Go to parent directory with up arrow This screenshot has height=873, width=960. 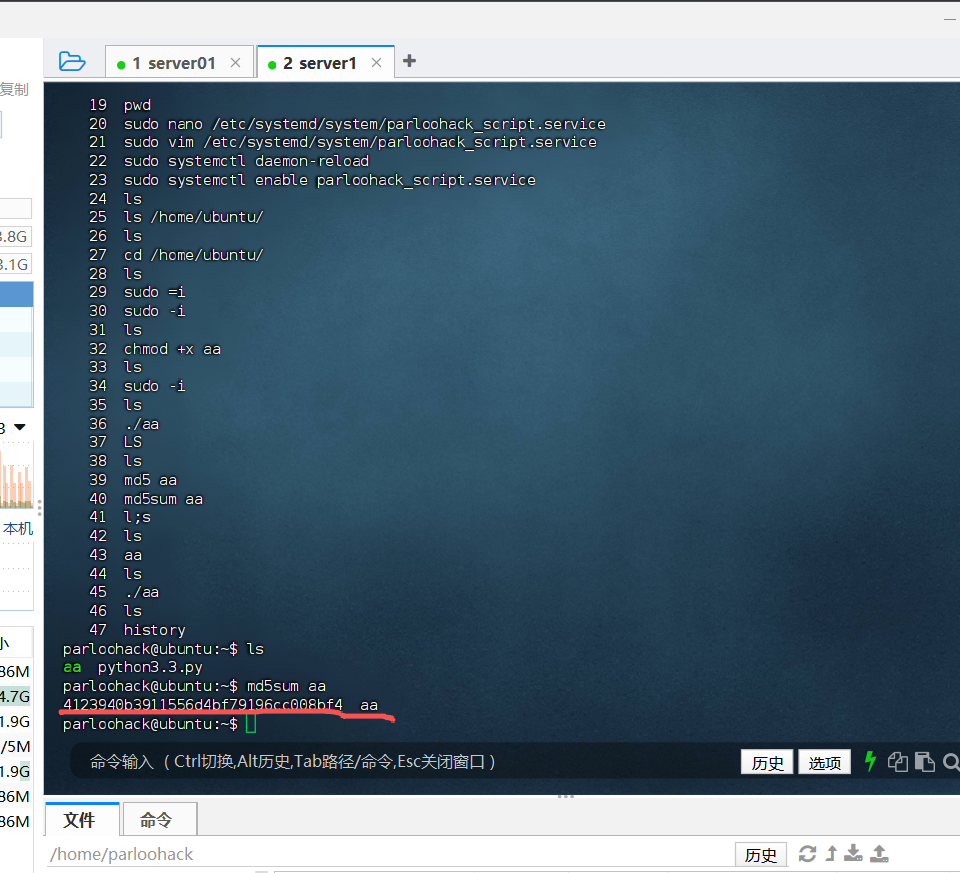pyautogui.click(x=831, y=854)
